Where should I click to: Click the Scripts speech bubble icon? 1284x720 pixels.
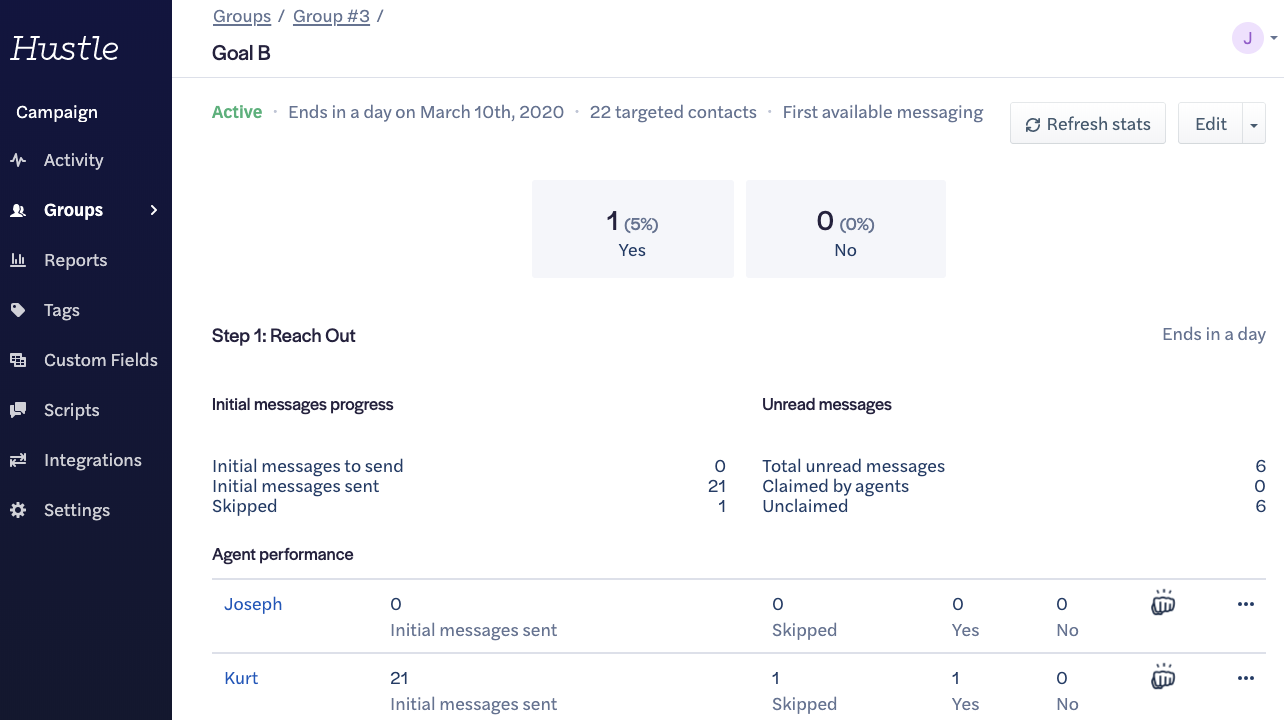[18, 410]
